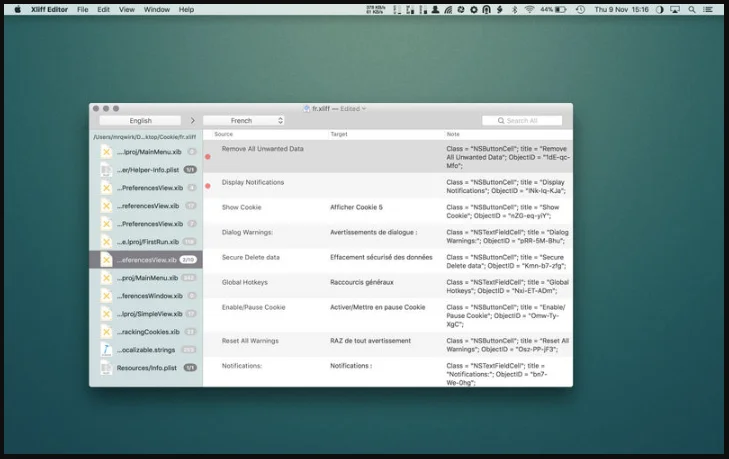Click the battery 44% indicator
Image resolution: width=729 pixels, height=459 pixels.
[553, 9]
